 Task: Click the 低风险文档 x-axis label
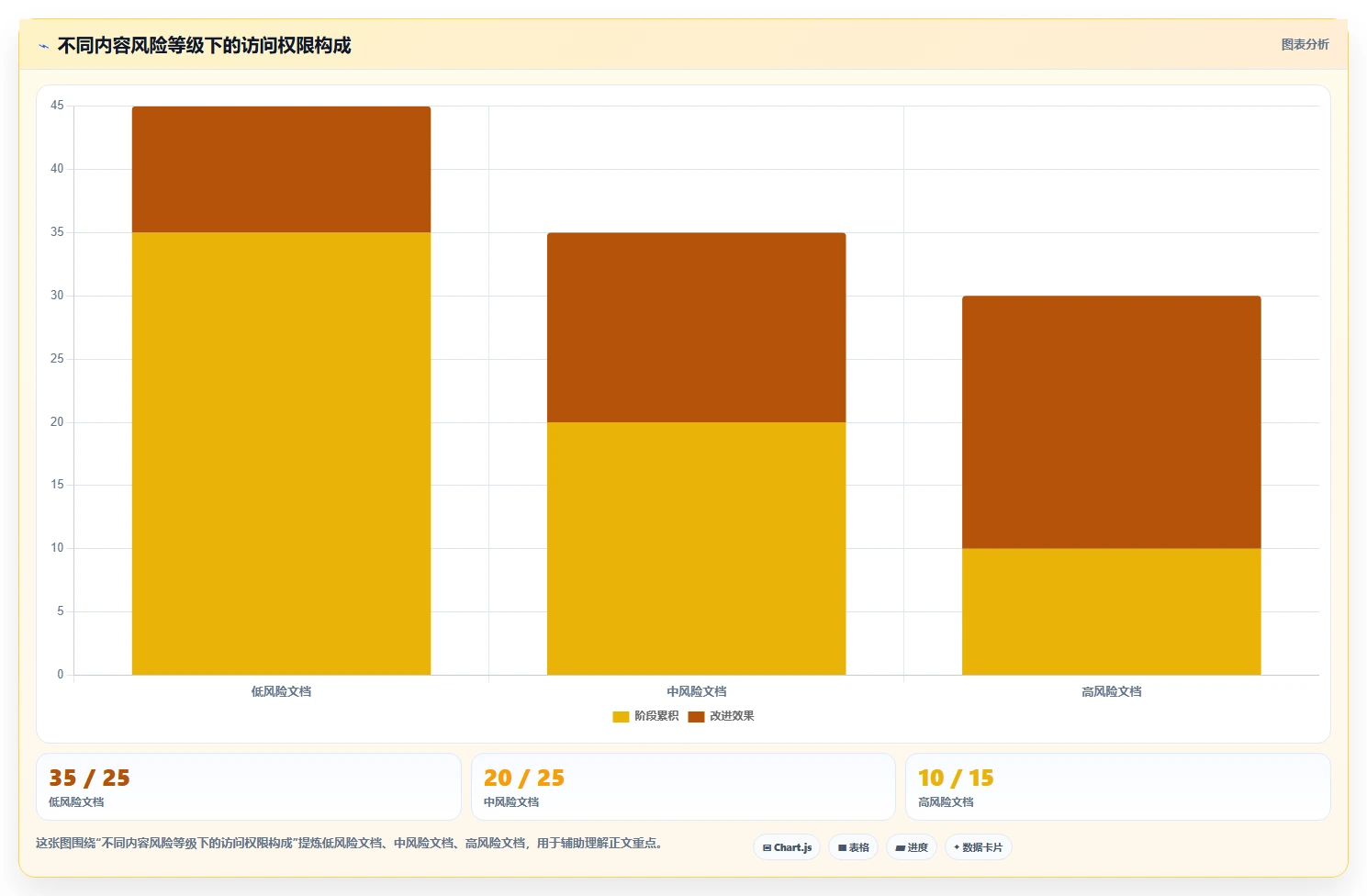click(281, 691)
